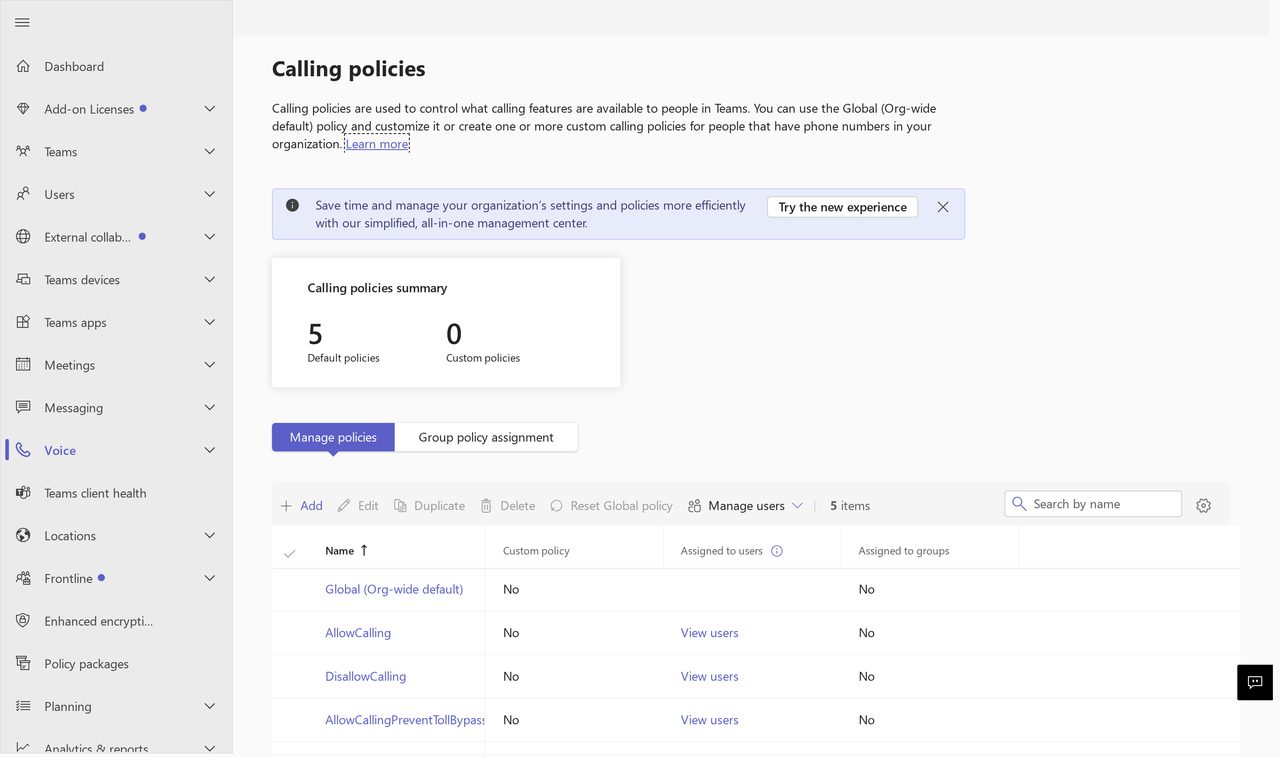
Task: Switch to Group policy assignment tab
Action: coord(486,437)
